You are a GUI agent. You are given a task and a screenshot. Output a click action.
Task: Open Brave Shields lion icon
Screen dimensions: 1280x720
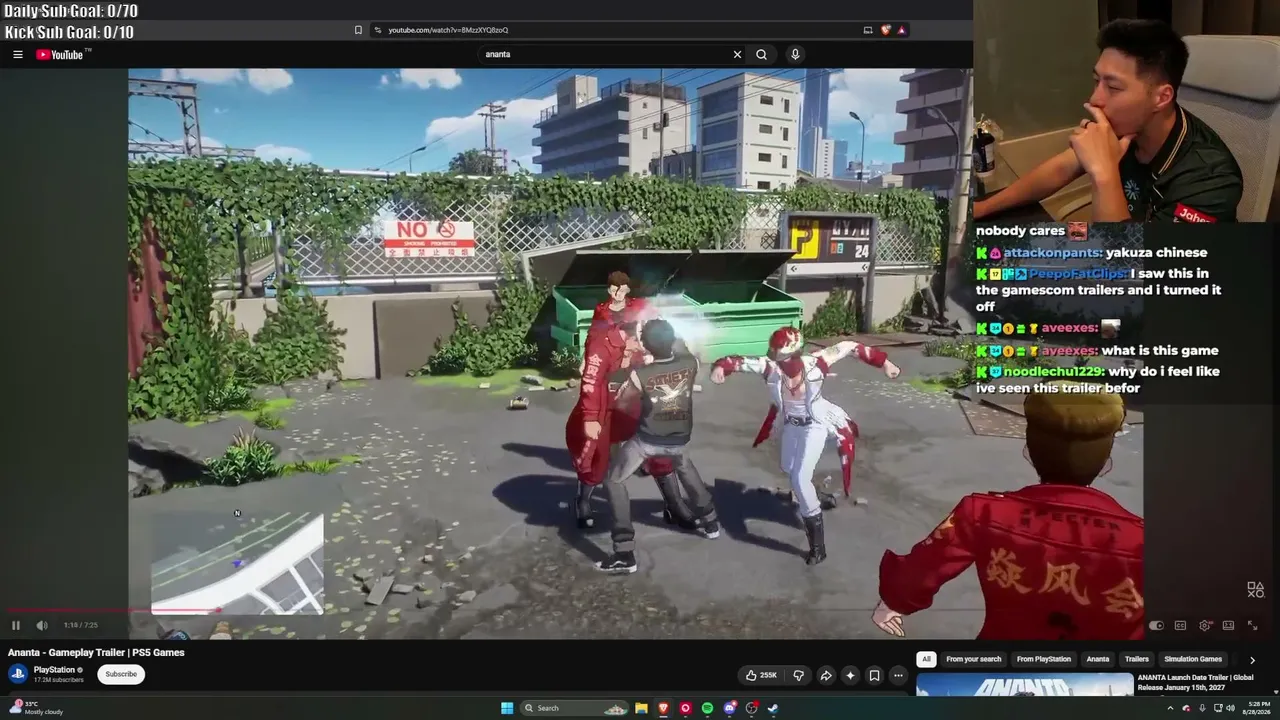click(885, 30)
